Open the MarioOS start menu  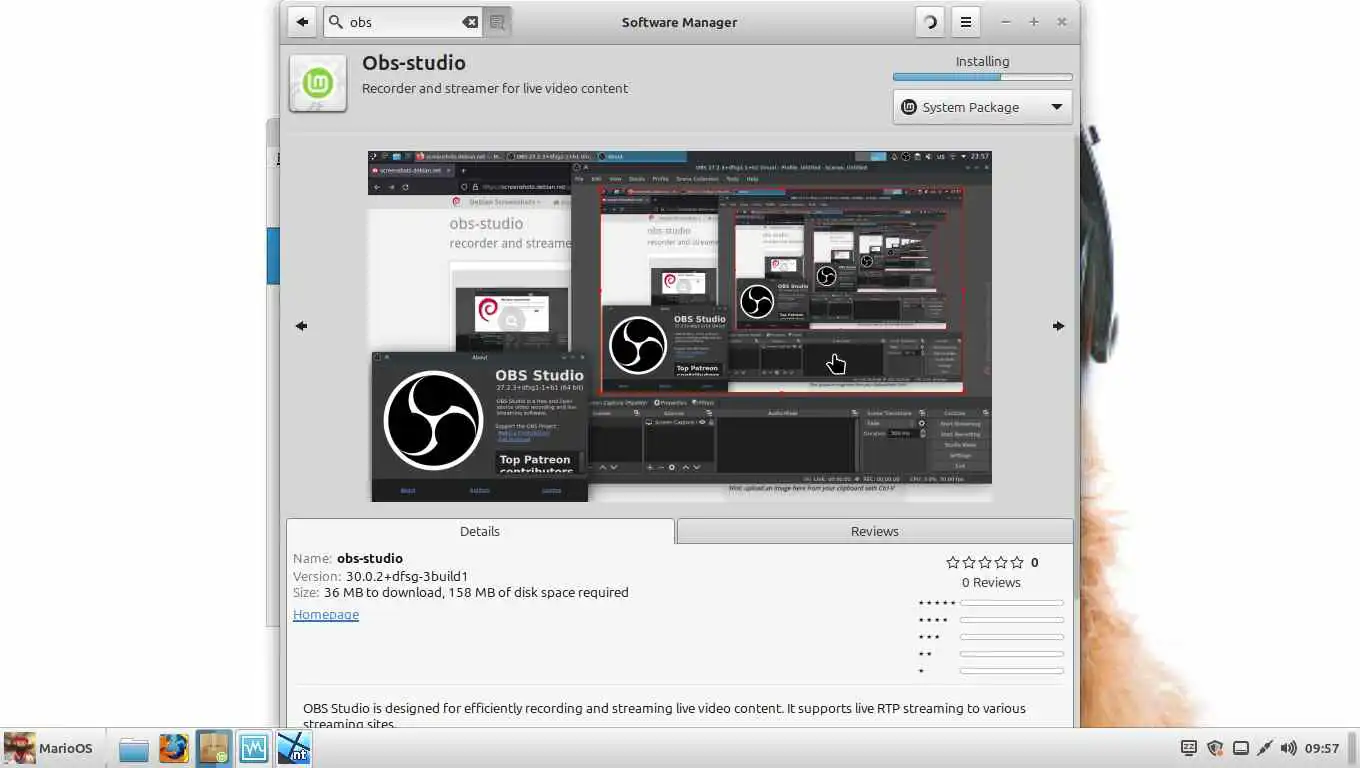click(x=48, y=748)
